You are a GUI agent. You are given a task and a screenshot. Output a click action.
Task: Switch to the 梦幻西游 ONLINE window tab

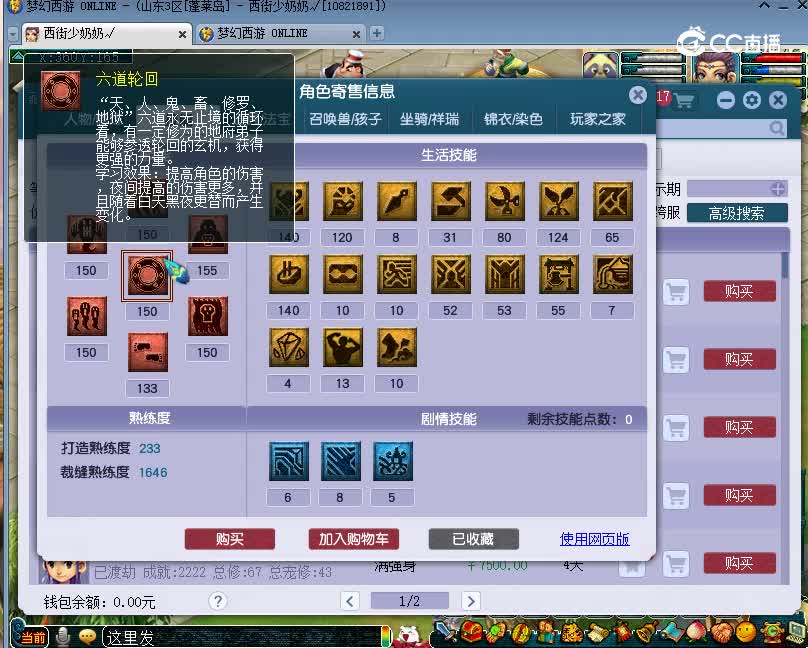281,33
